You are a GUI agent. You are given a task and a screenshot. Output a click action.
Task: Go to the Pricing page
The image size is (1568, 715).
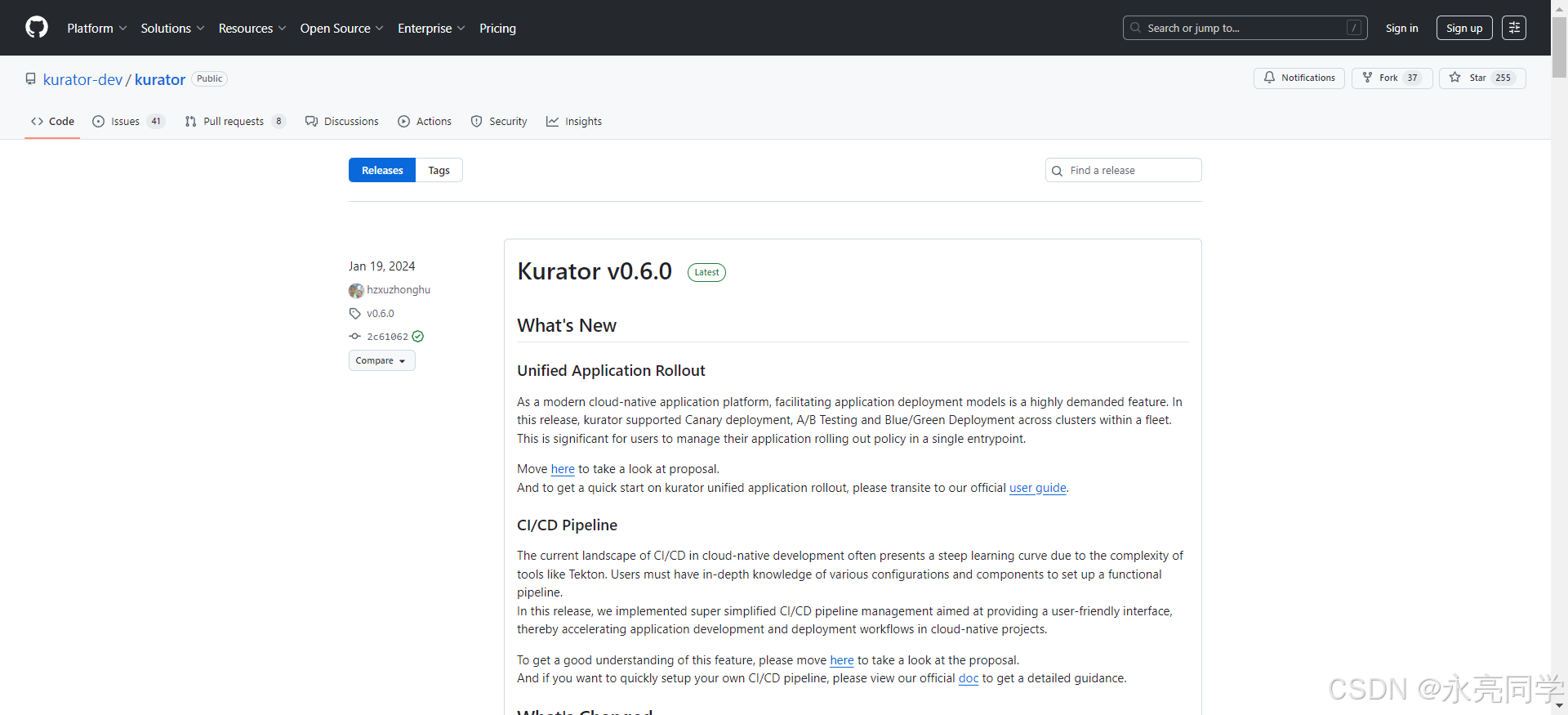pyautogui.click(x=497, y=28)
